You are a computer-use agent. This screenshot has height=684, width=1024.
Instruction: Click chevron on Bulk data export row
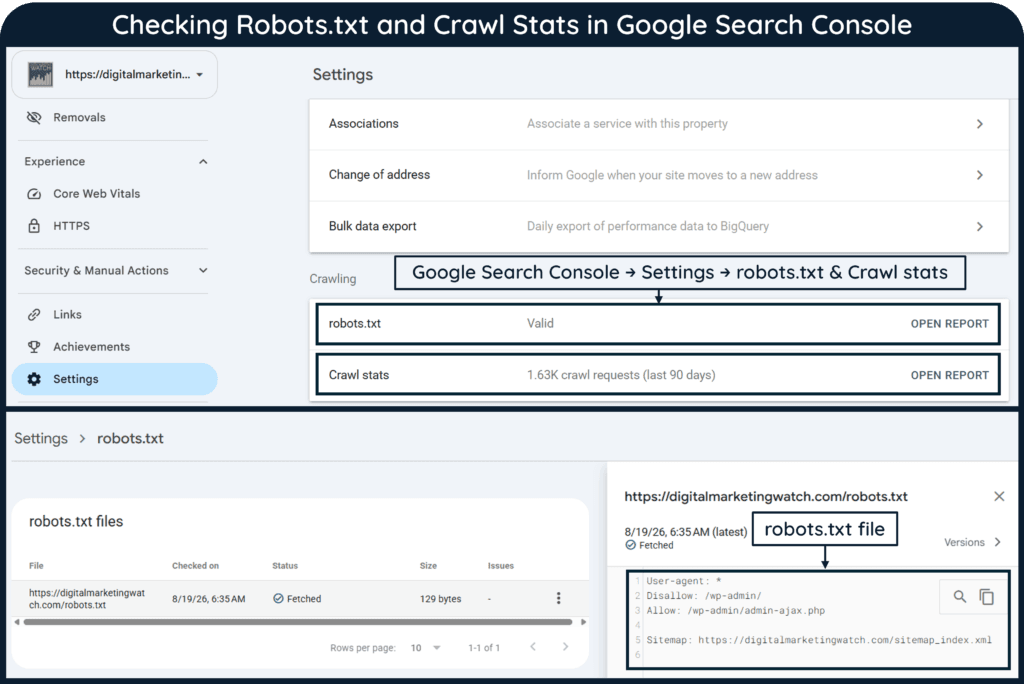(980, 227)
